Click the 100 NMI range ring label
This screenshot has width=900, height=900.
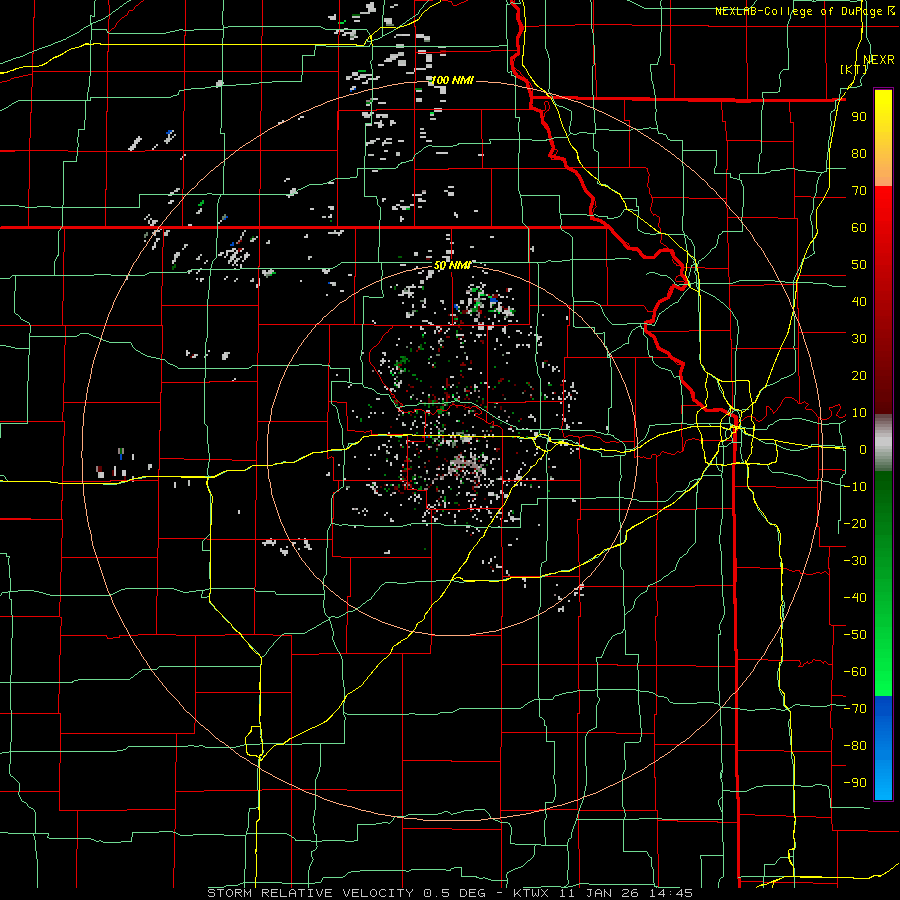pyautogui.click(x=452, y=80)
